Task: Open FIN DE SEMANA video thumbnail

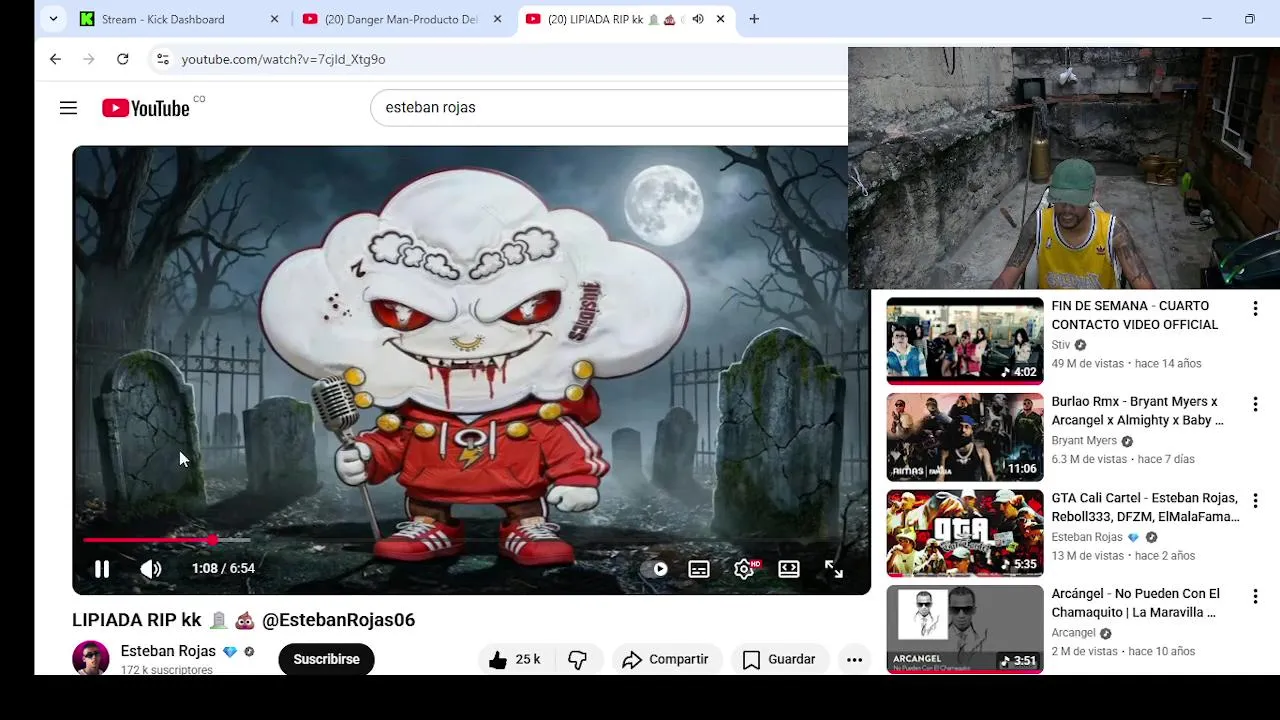Action: tap(965, 341)
